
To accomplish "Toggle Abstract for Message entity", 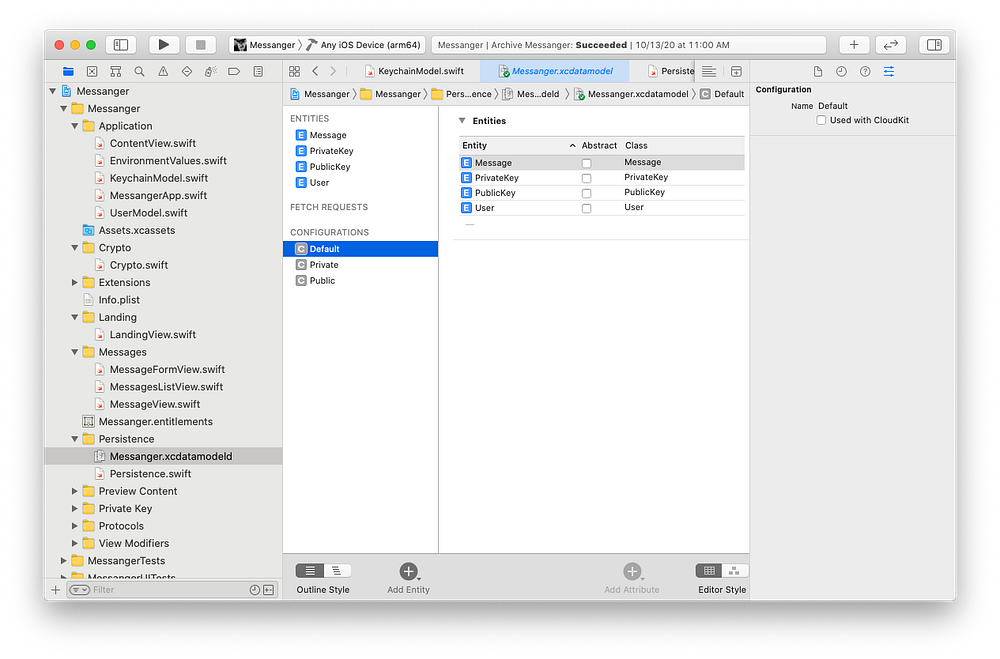I will pyautogui.click(x=586, y=163).
